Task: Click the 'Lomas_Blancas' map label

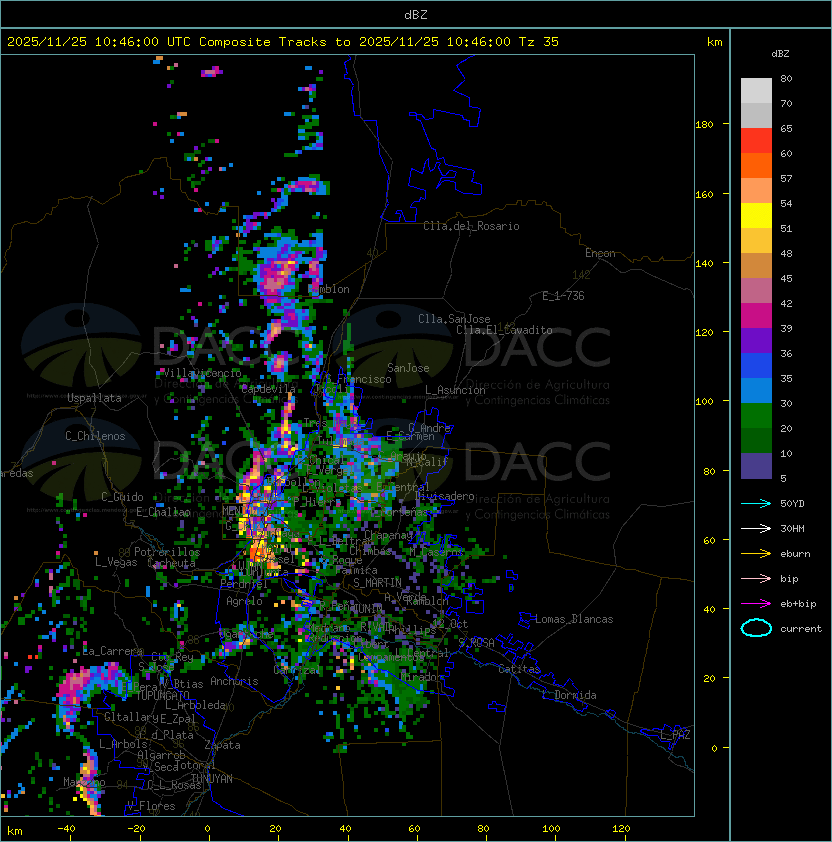Action: point(574,619)
